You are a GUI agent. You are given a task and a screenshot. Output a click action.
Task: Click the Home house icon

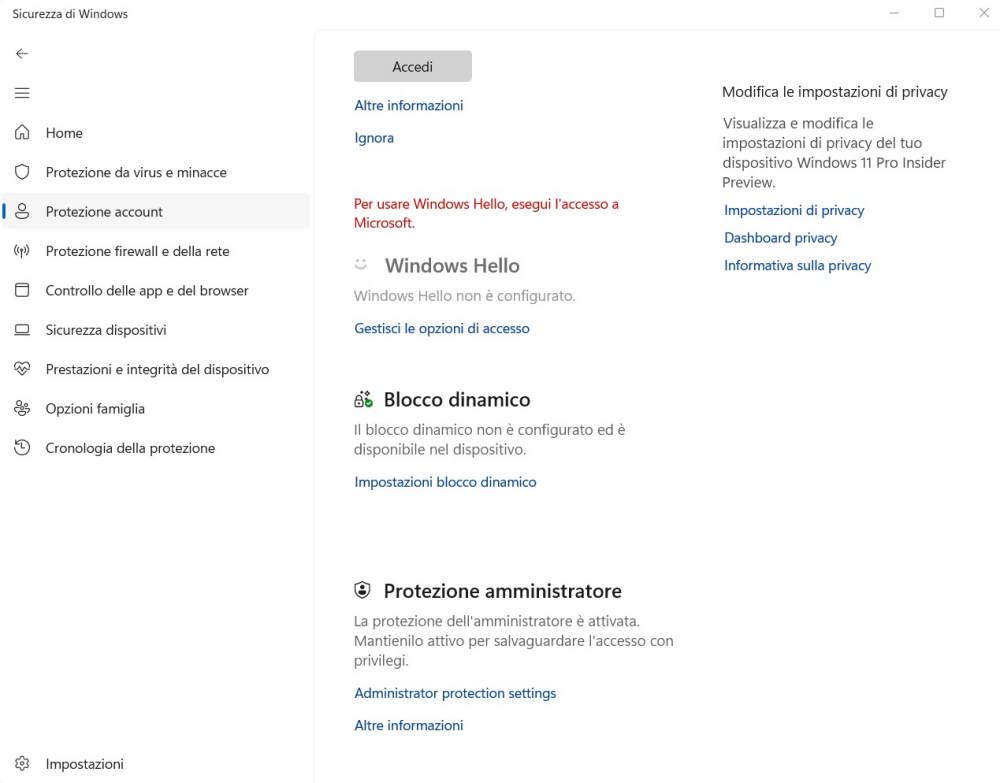(x=22, y=133)
